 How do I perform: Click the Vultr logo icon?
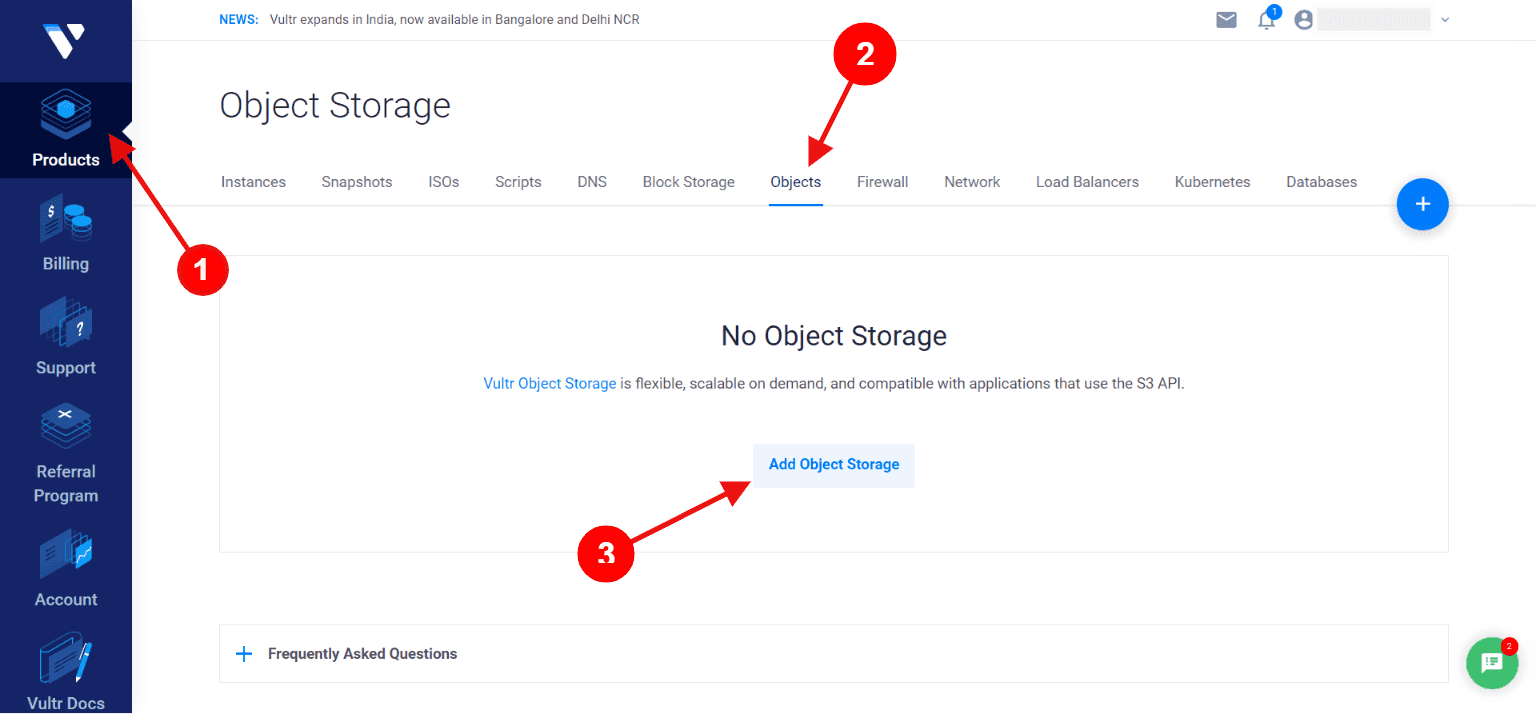(64, 40)
